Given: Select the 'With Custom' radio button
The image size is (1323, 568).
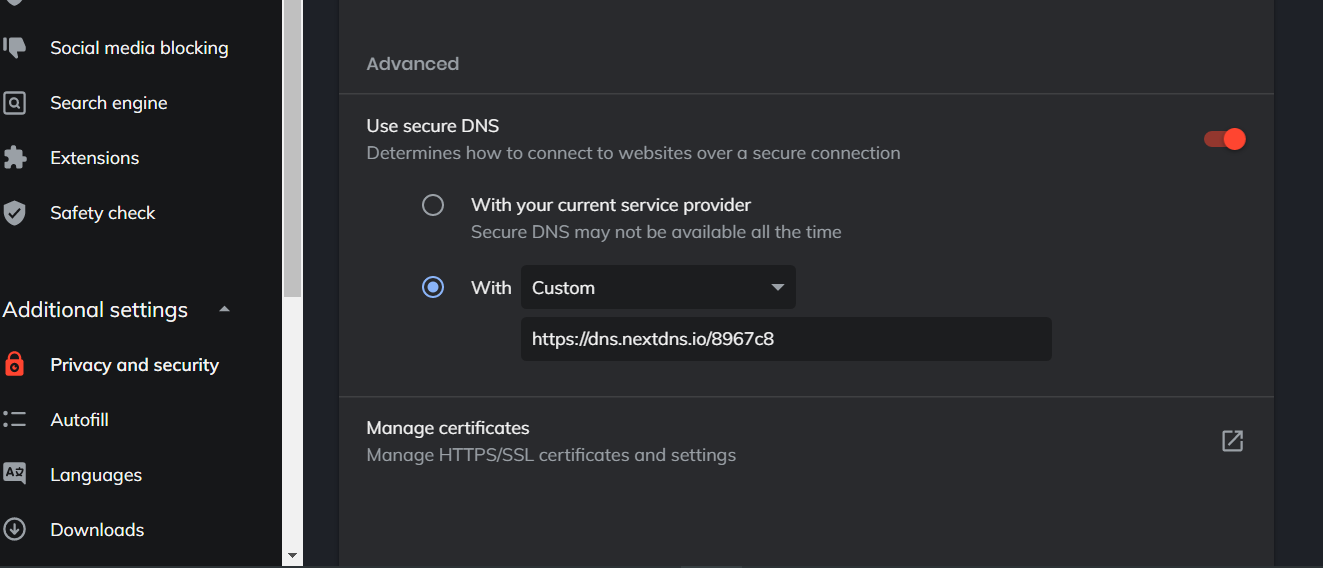Looking at the screenshot, I should click(433, 287).
